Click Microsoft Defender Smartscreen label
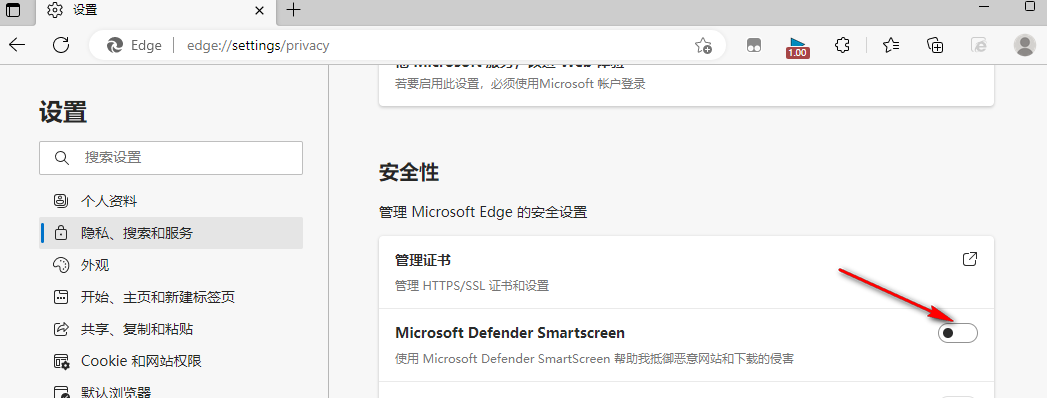This screenshot has height=398, width=1047. [510, 332]
